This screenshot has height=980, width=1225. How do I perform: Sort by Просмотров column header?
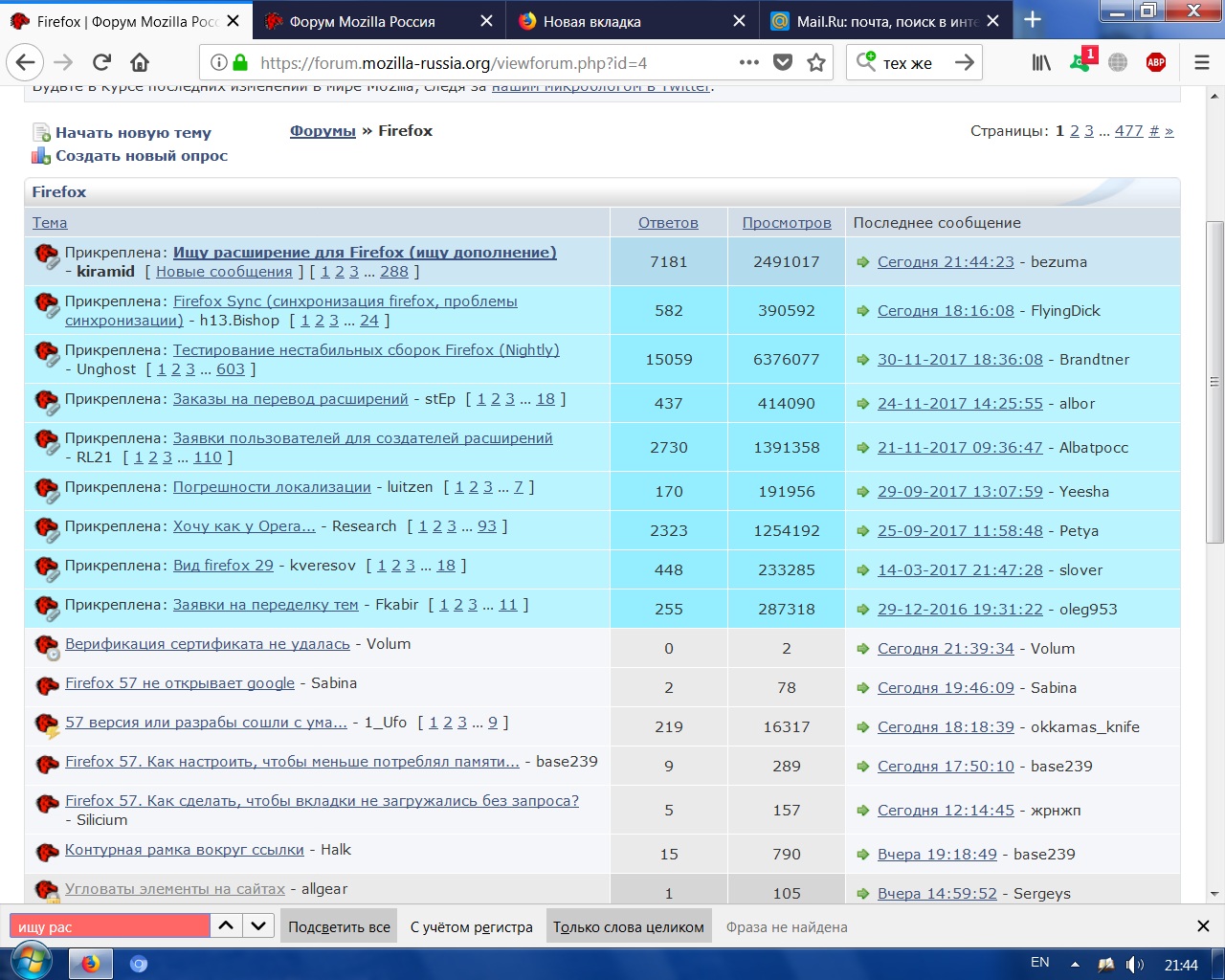[787, 222]
